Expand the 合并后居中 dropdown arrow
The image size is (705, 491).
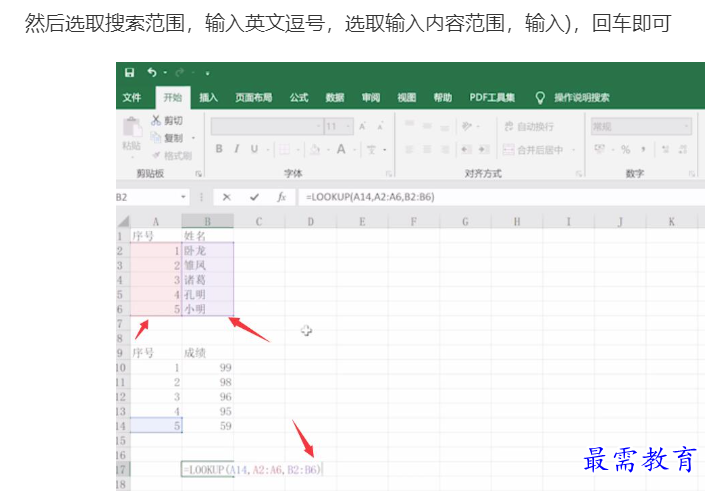click(x=574, y=150)
